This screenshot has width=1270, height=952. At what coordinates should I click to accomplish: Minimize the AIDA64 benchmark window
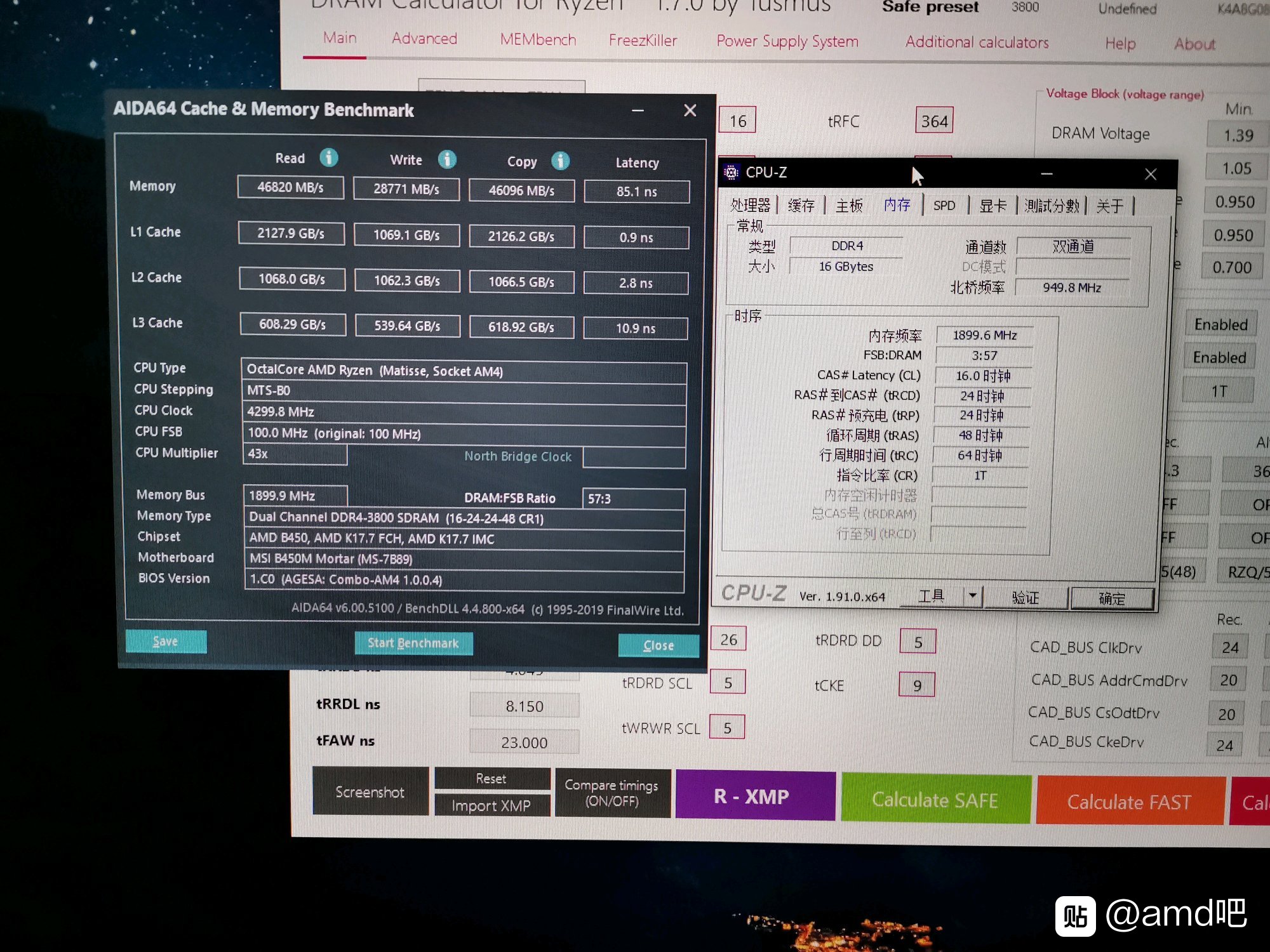[638, 110]
